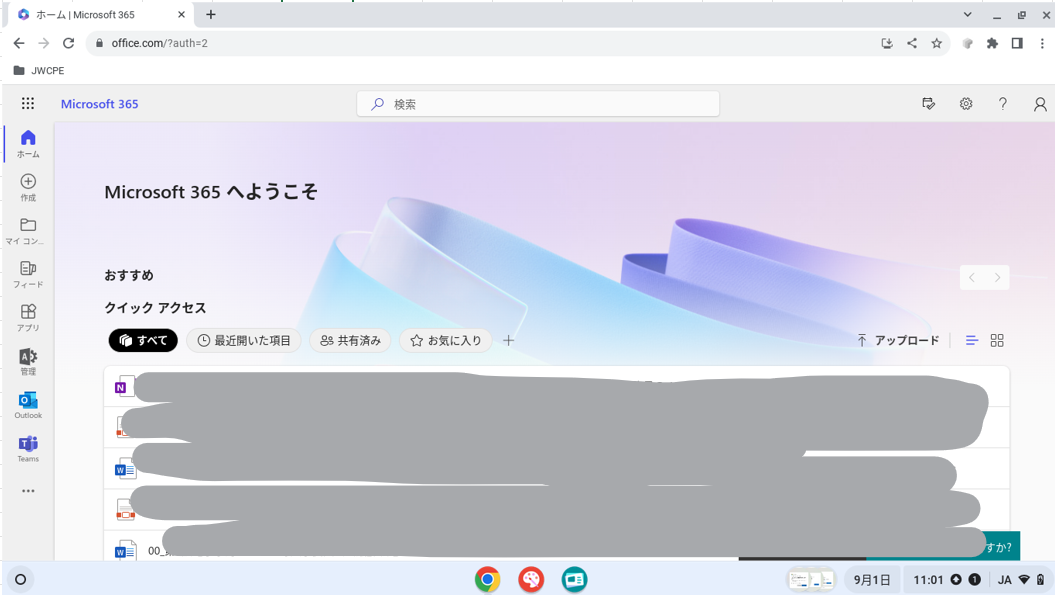1055x595 pixels.
Task: Toggle the browser side panel
Action: click(x=1017, y=43)
